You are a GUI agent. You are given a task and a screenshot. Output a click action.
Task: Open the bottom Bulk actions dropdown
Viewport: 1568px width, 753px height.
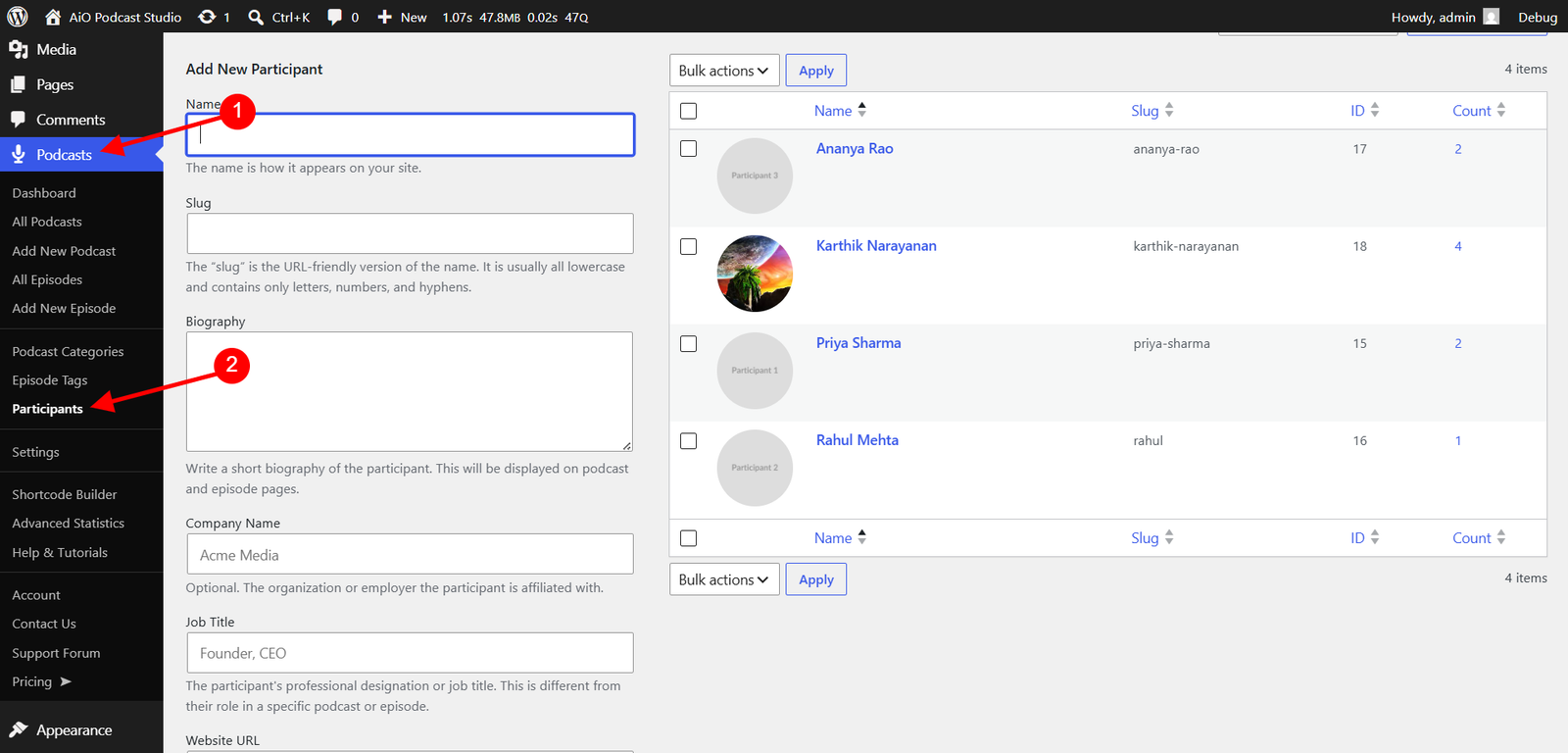(x=724, y=579)
